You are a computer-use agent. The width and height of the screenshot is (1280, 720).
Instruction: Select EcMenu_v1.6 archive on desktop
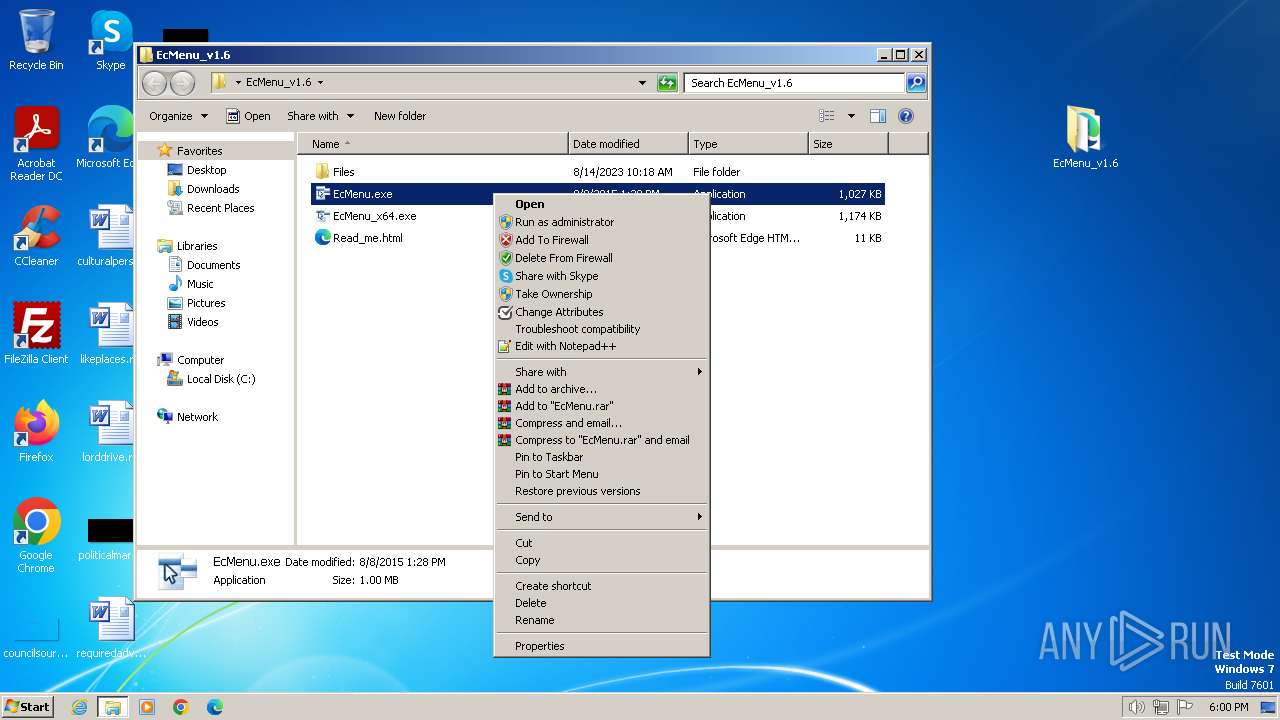point(1085,137)
